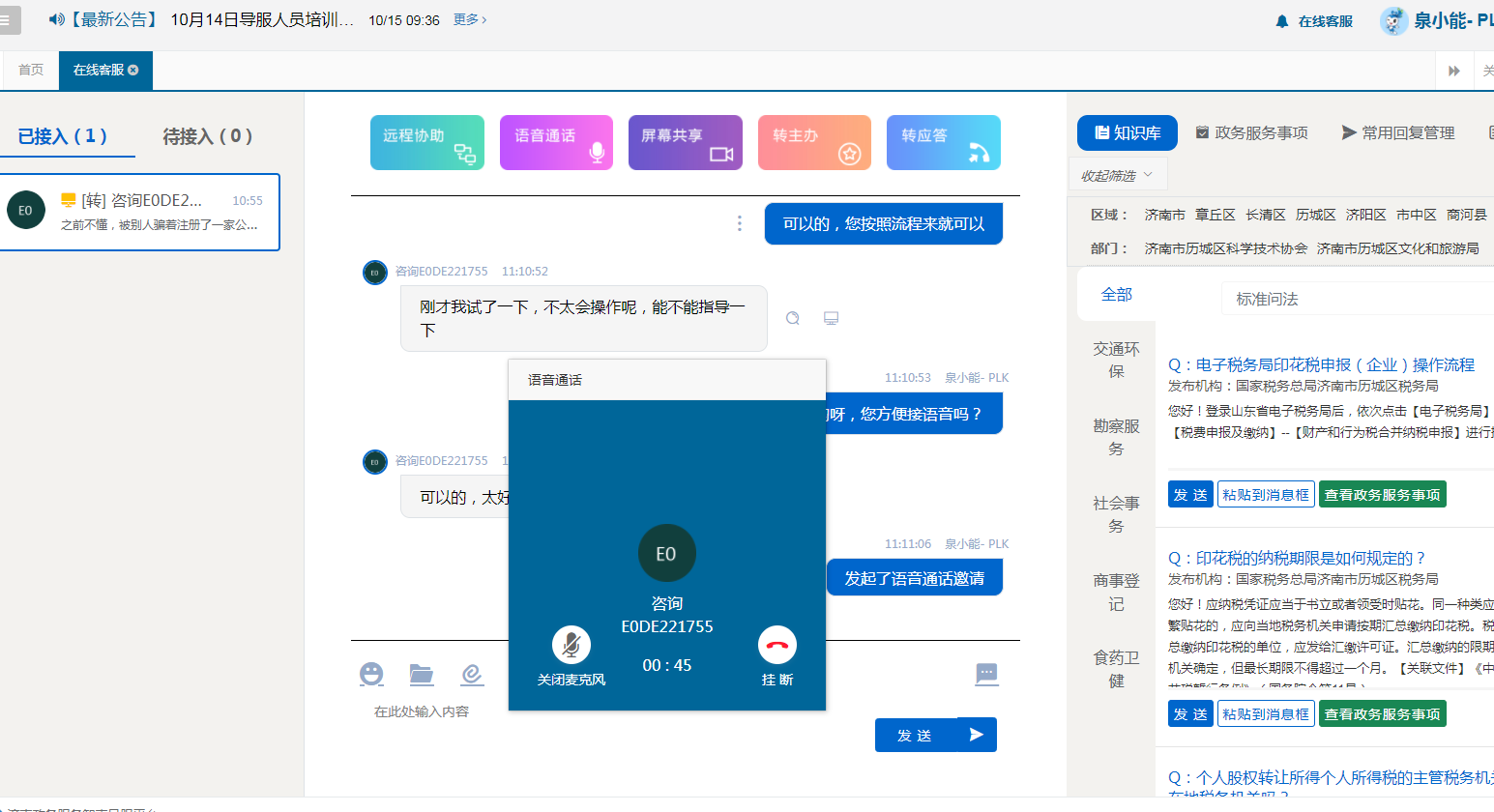Click the 在线客服 bell notification
The width and height of the screenshot is (1494, 812).
coord(1314,21)
